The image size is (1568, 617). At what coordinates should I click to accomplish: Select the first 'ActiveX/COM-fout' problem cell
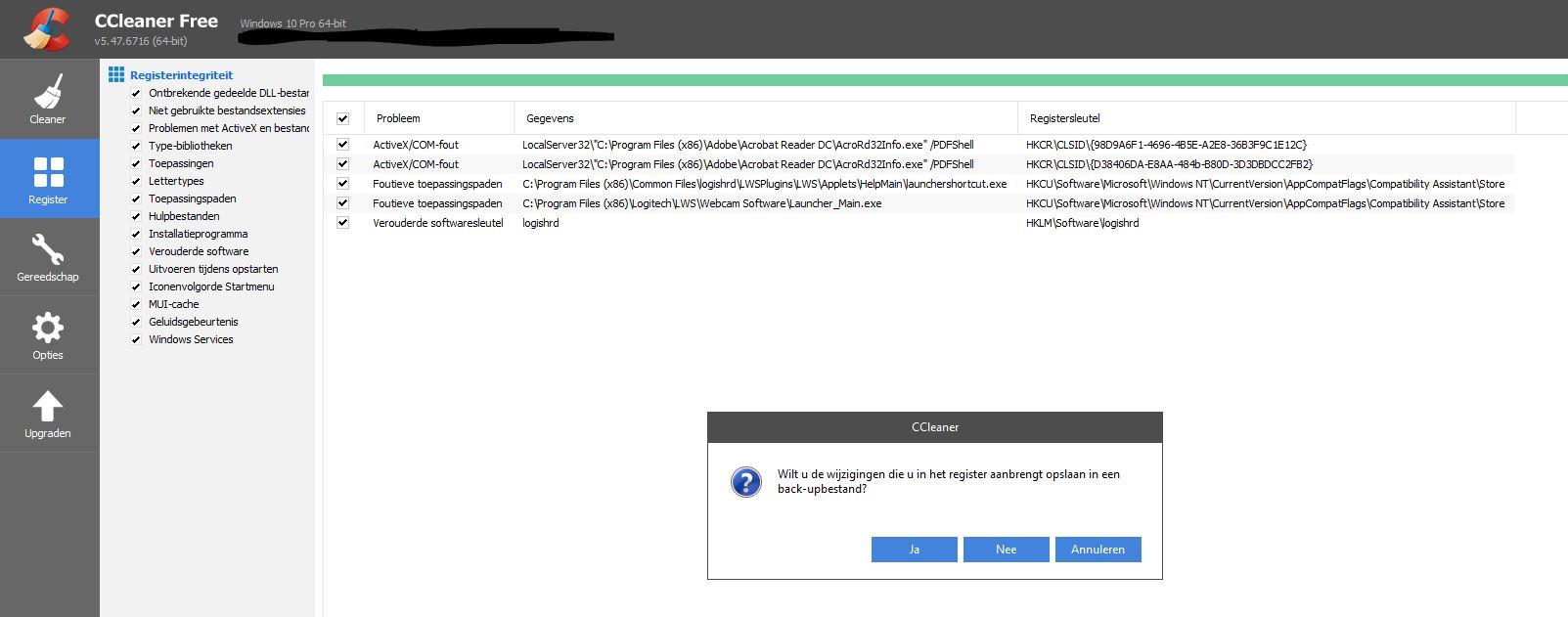click(x=416, y=145)
